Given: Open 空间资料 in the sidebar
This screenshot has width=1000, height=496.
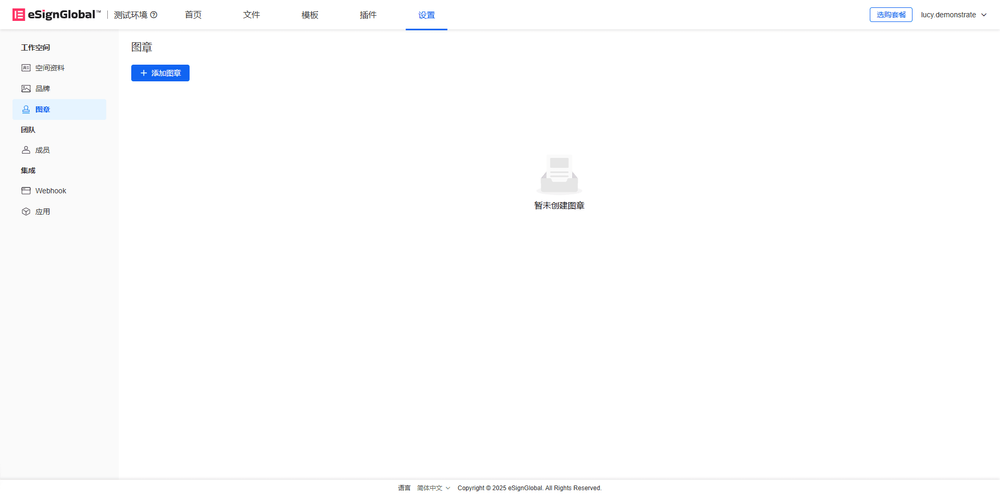Looking at the screenshot, I should [49, 68].
